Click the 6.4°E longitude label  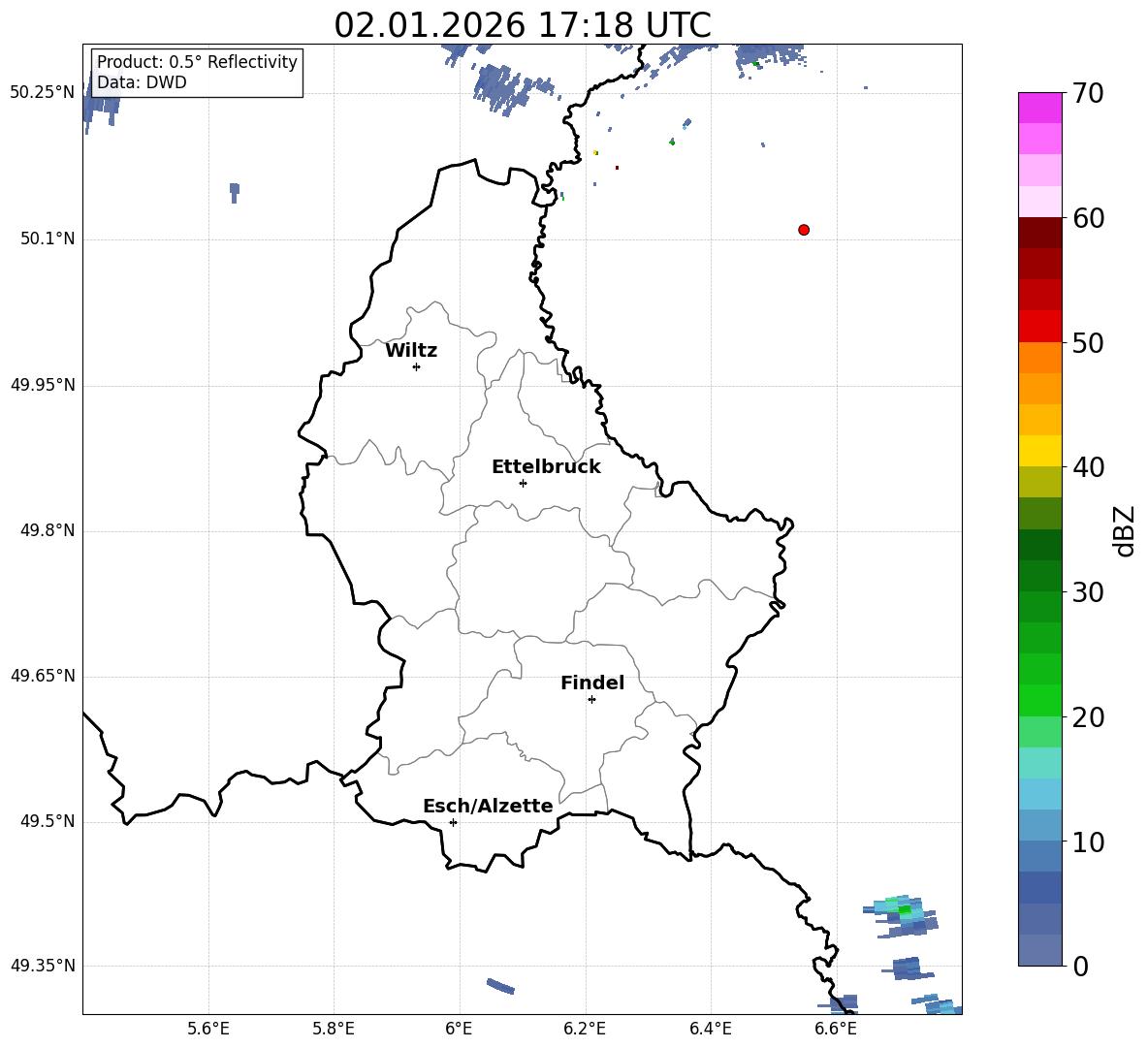pos(710,1029)
